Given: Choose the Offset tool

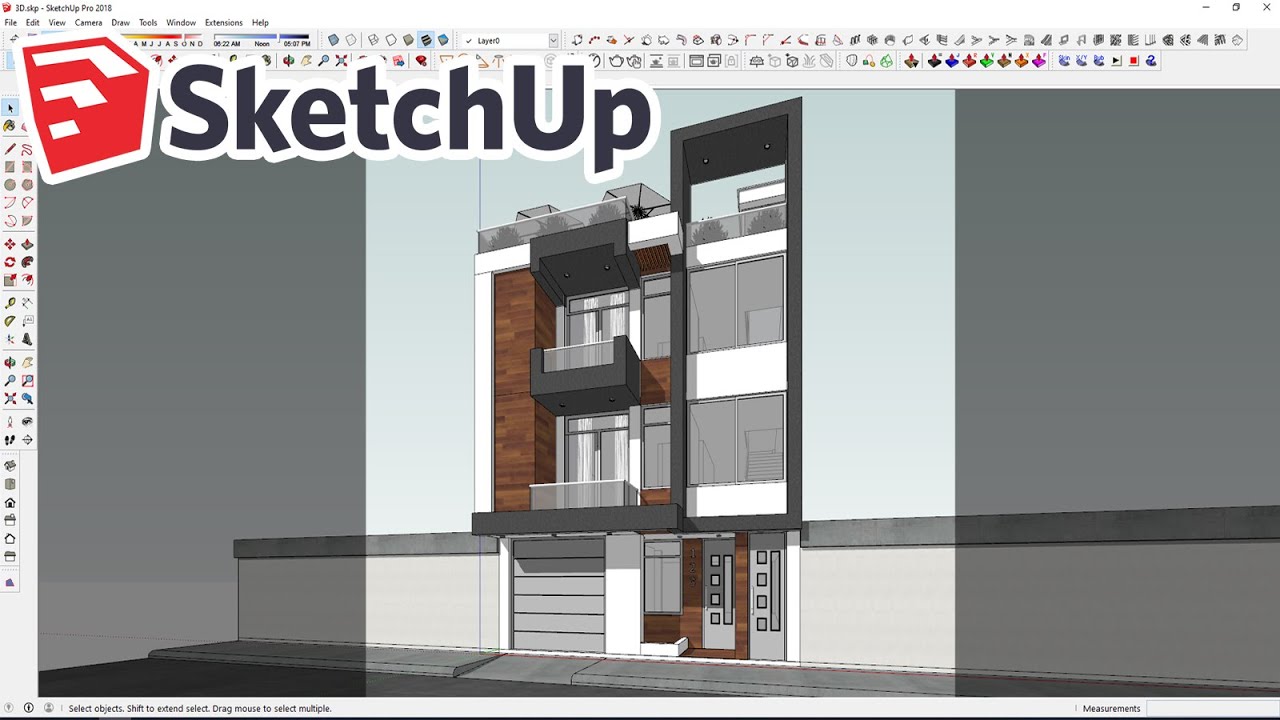Looking at the screenshot, I should click(x=27, y=280).
